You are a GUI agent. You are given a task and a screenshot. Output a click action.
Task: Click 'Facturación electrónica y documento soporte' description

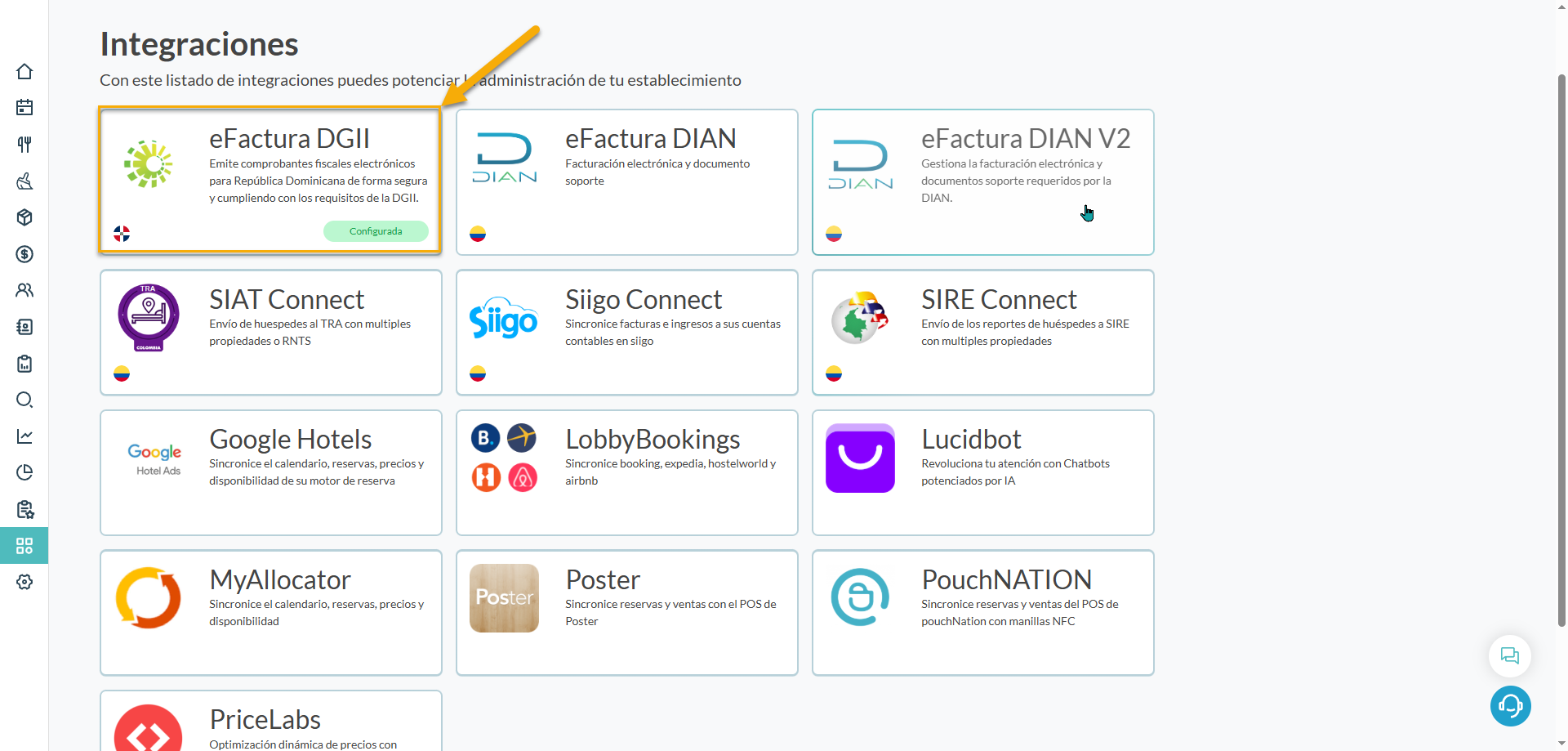pyautogui.click(x=657, y=172)
